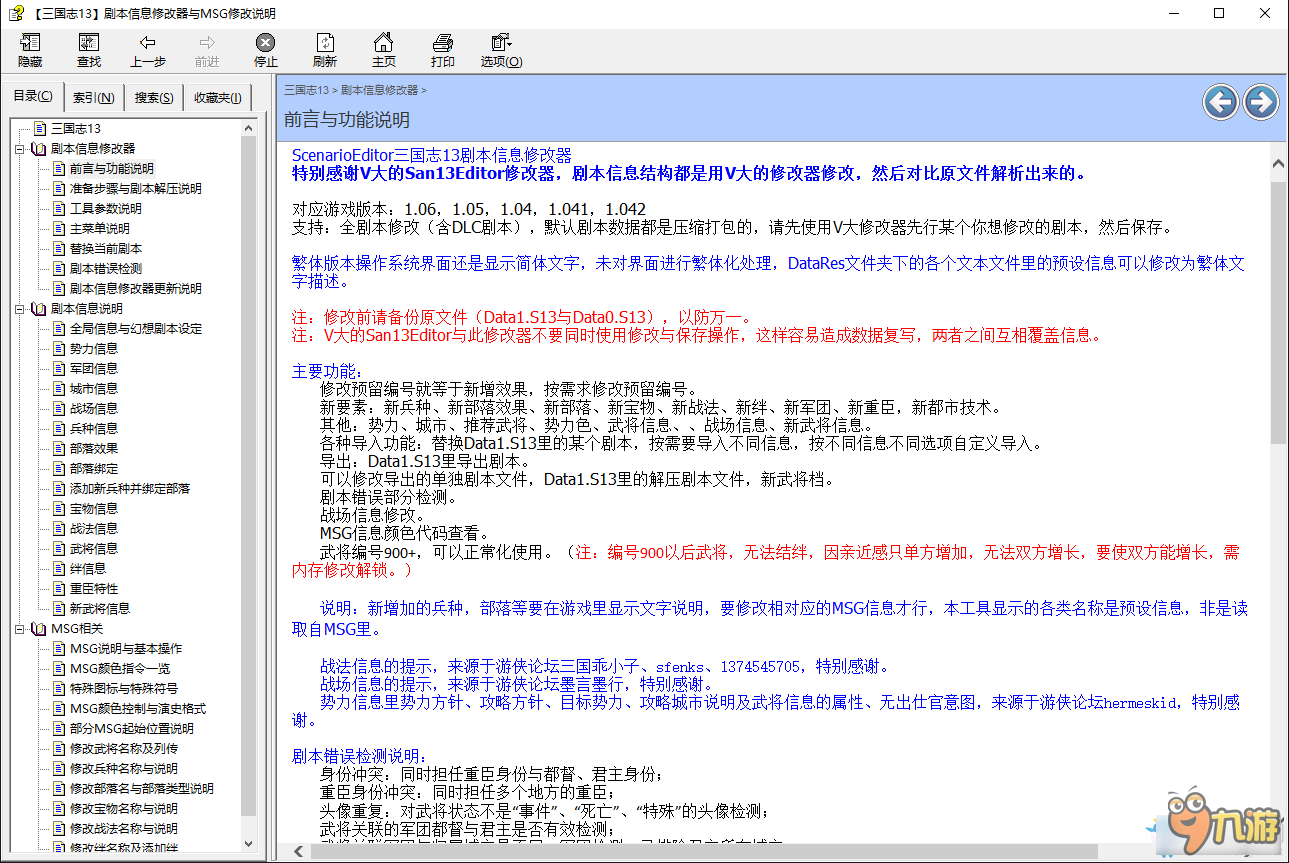Click the page icon beside 重臣特性
The height and width of the screenshot is (863, 1289).
tap(59, 589)
